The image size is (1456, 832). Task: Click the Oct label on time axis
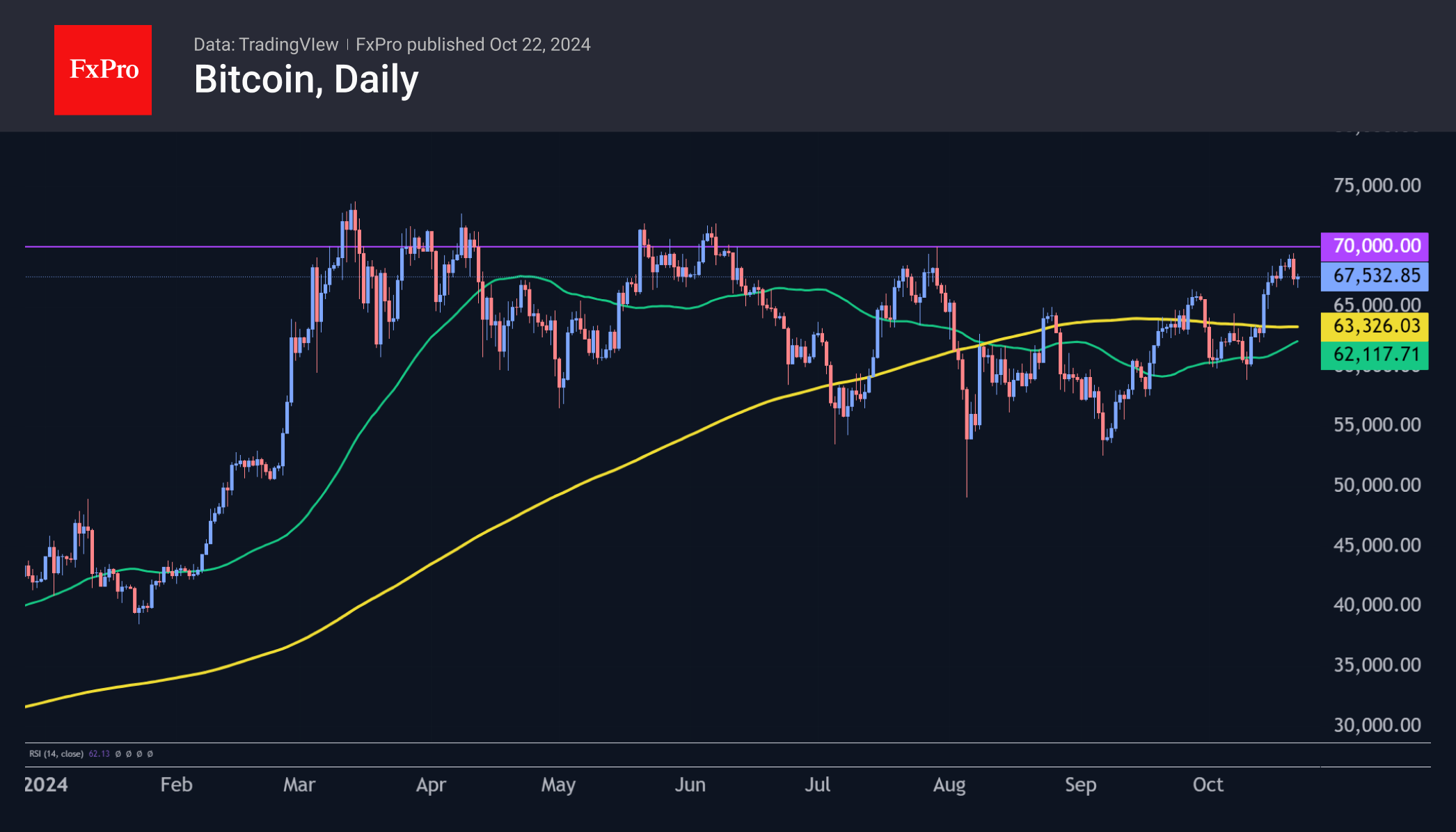pyautogui.click(x=1208, y=785)
